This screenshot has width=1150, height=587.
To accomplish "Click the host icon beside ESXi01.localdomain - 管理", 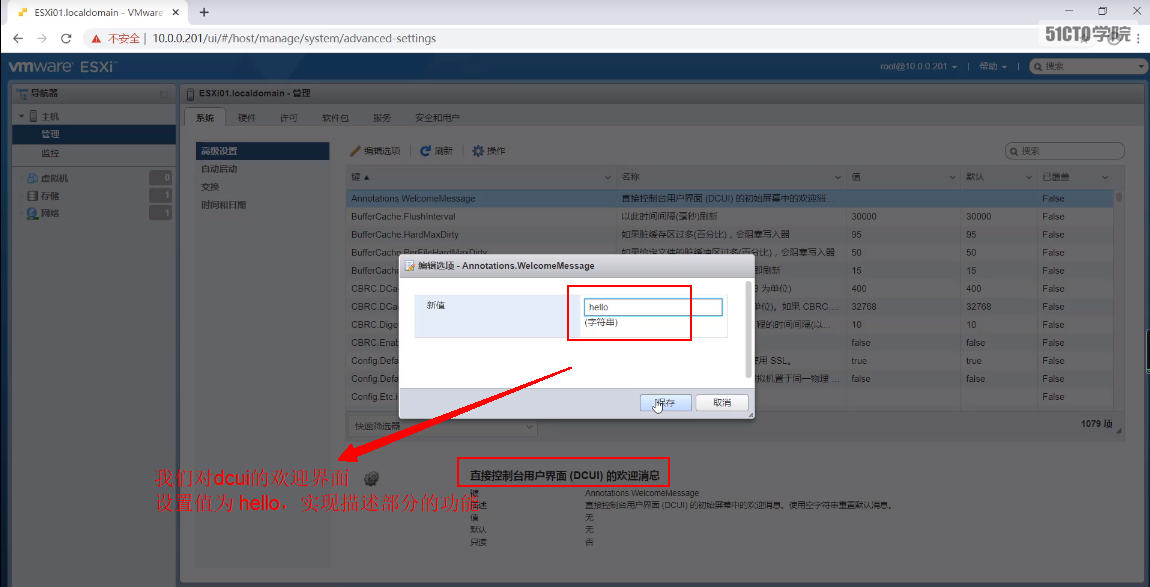I will [x=191, y=93].
